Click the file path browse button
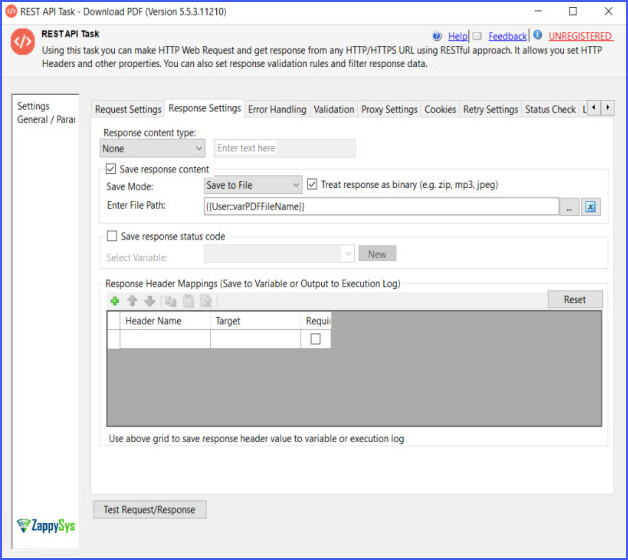 coord(570,207)
